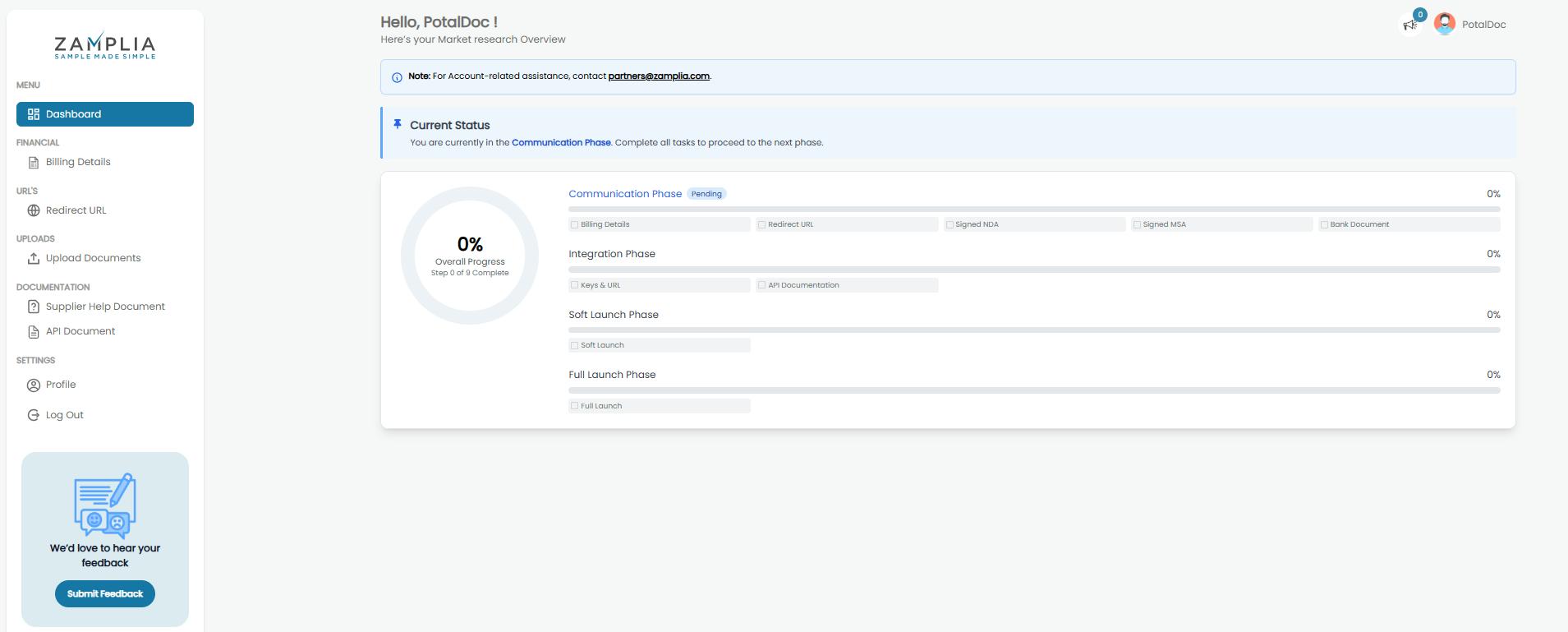Open the partners@zamplia.com email link
Screen dimensions: 1568x632
pyautogui.click(x=659, y=76)
